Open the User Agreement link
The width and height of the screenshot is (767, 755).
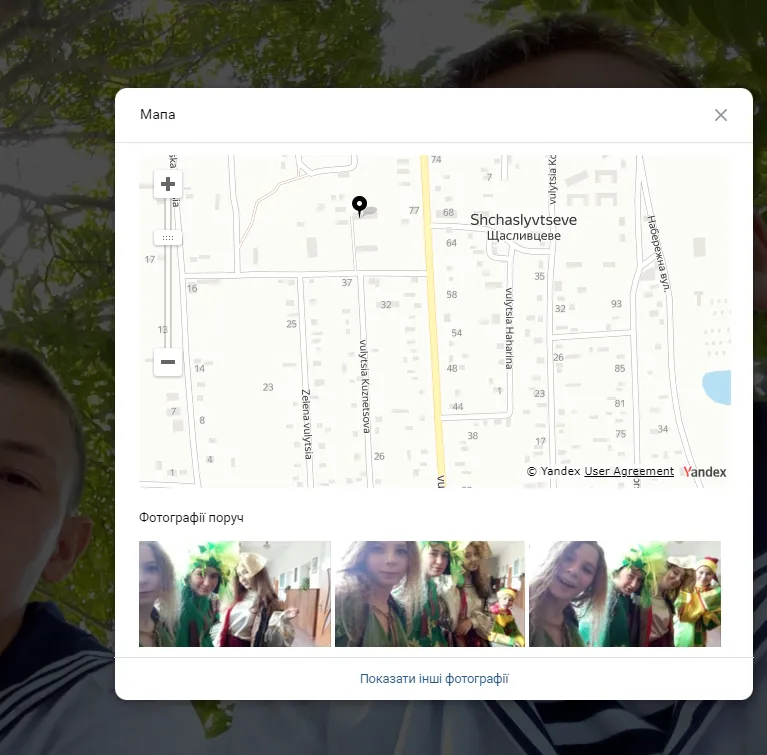coord(629,472)
